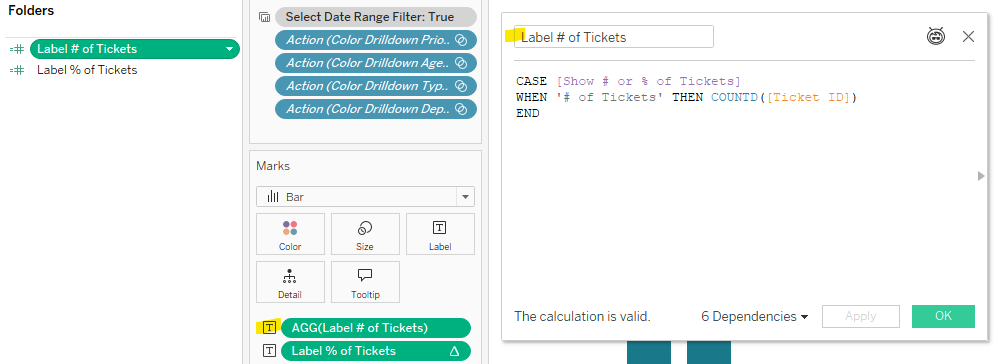Open the Detail marks card
Image resolution: width=1003 pixels, height=364 pixels.
(290, 282)
